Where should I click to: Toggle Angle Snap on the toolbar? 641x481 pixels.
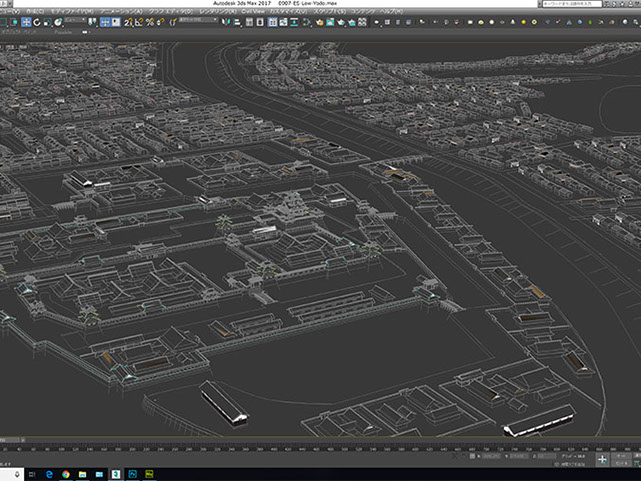tap(137, 21)
